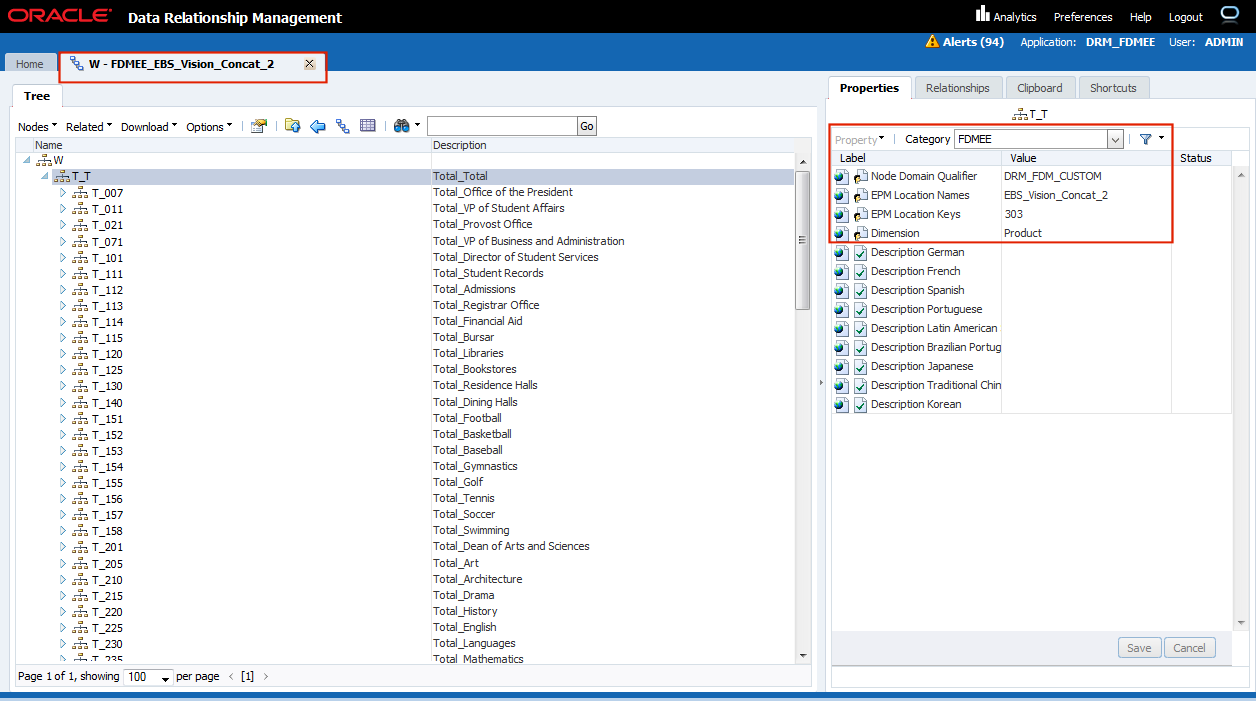Viewport: 1256px width, 701px height.
Task: Click hierarchy icon above properties labeled T_T
Action: click(1020, 115)
